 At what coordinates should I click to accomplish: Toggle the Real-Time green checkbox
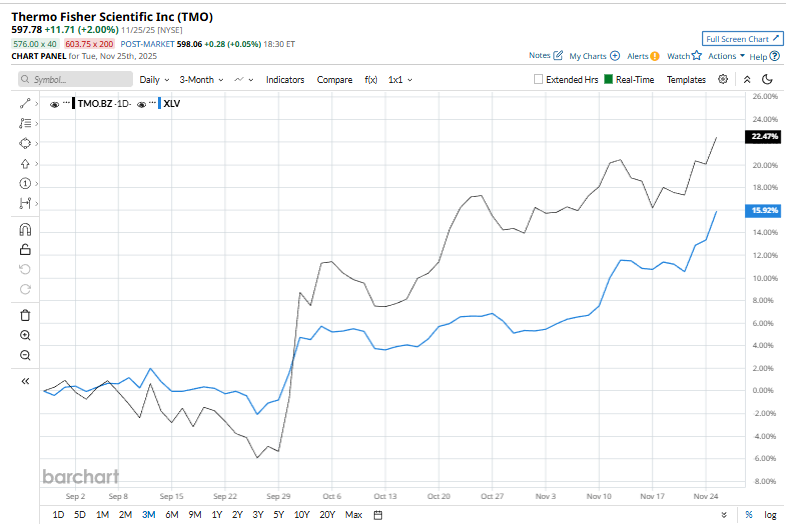[609, 79]
